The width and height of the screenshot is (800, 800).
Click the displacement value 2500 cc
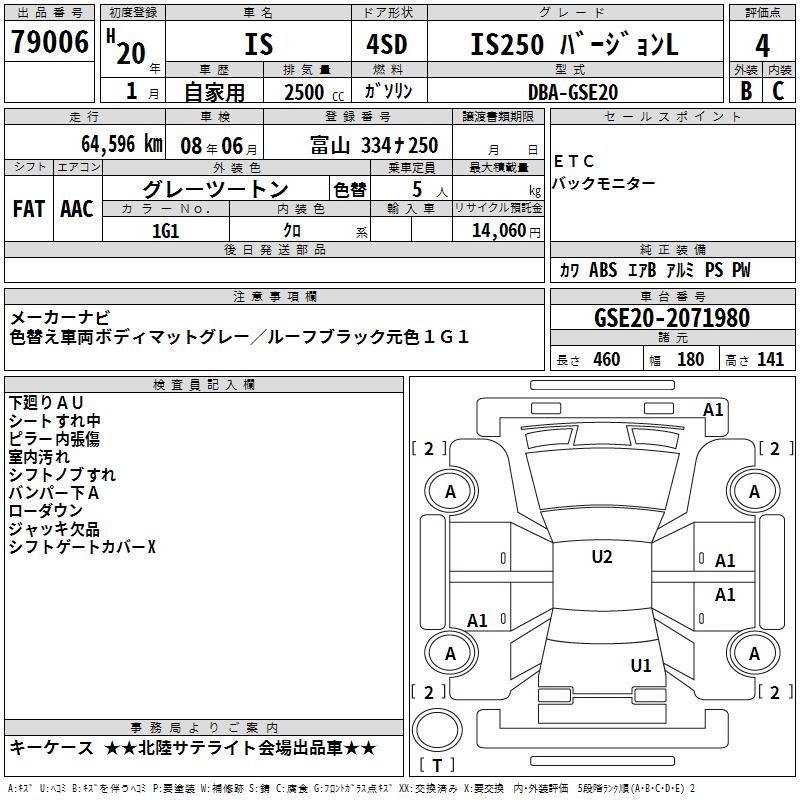point(314,92)
